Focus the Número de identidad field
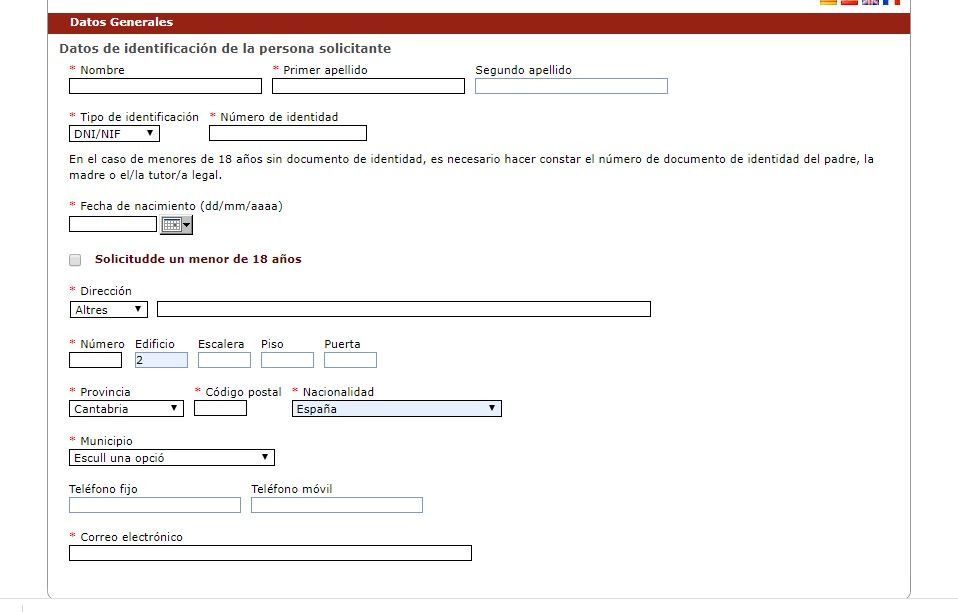This screenshot has height=612, width=958. (288, 133)
